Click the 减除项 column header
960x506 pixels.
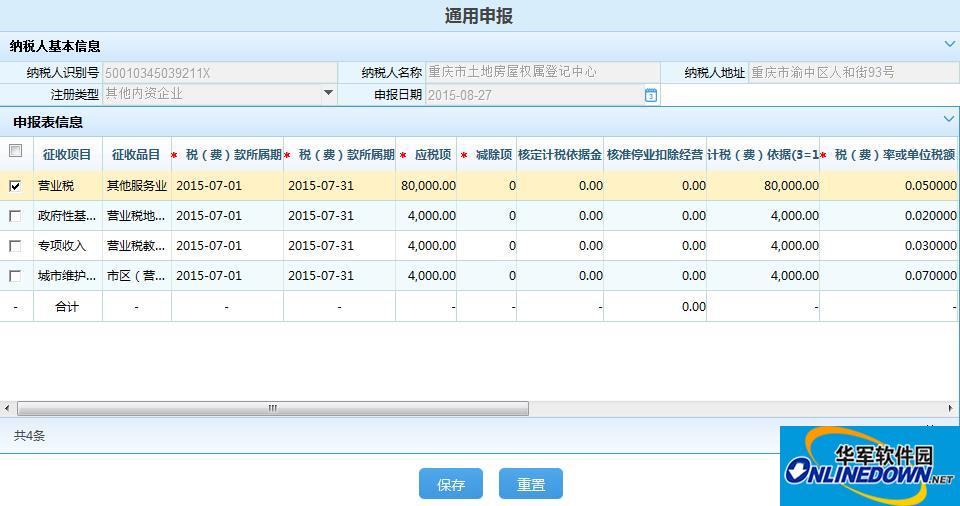(487, 155)
